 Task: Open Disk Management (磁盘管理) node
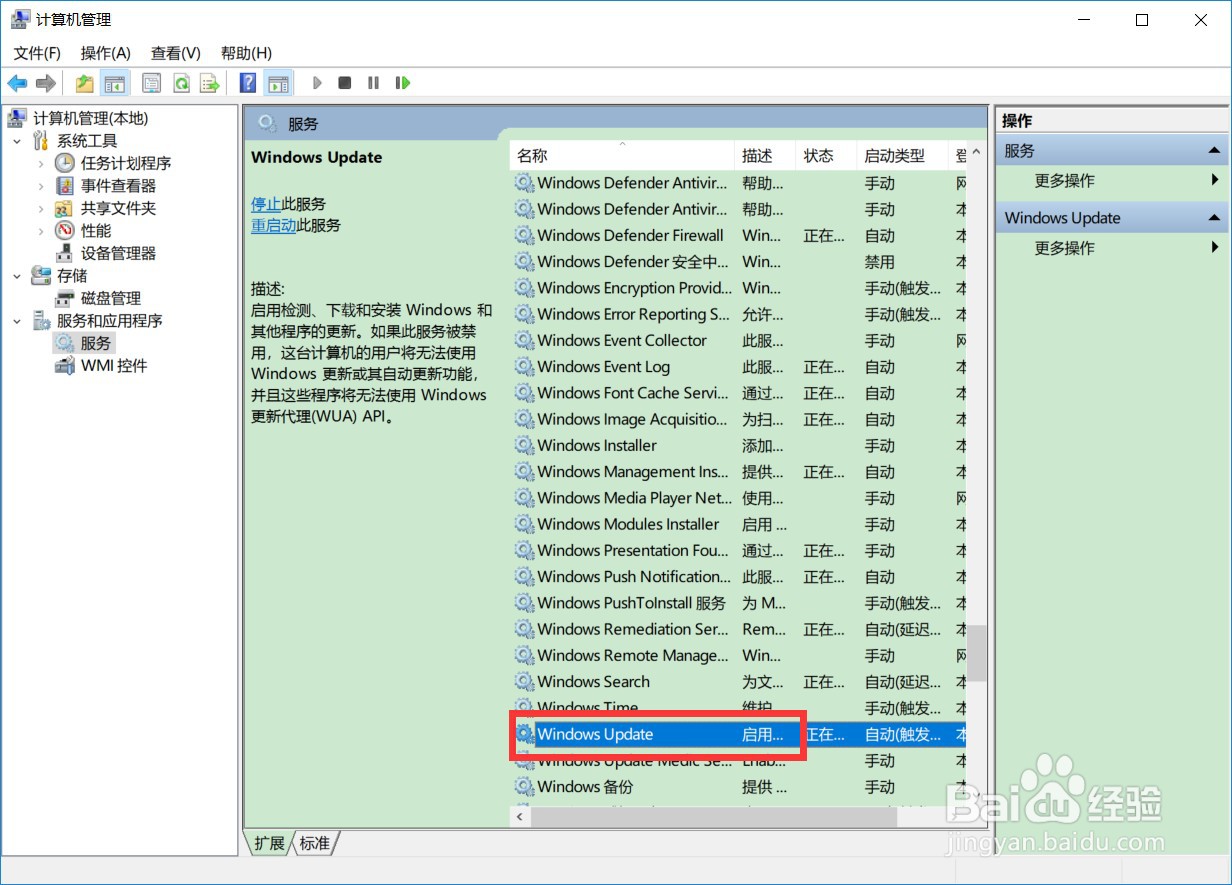pyautogui.click(x=110, y=298)
